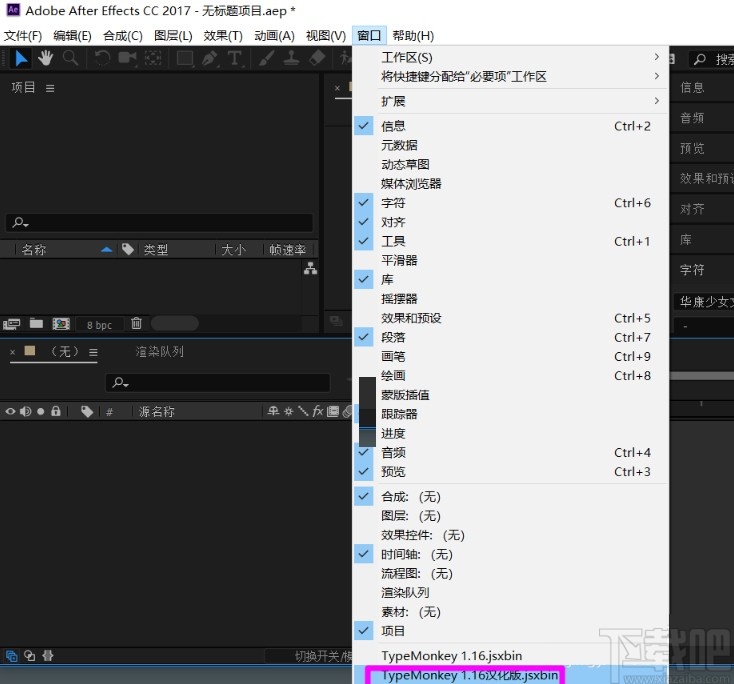
Task: Expand the 扩展 submenu
Action: (x=511, y=101)
